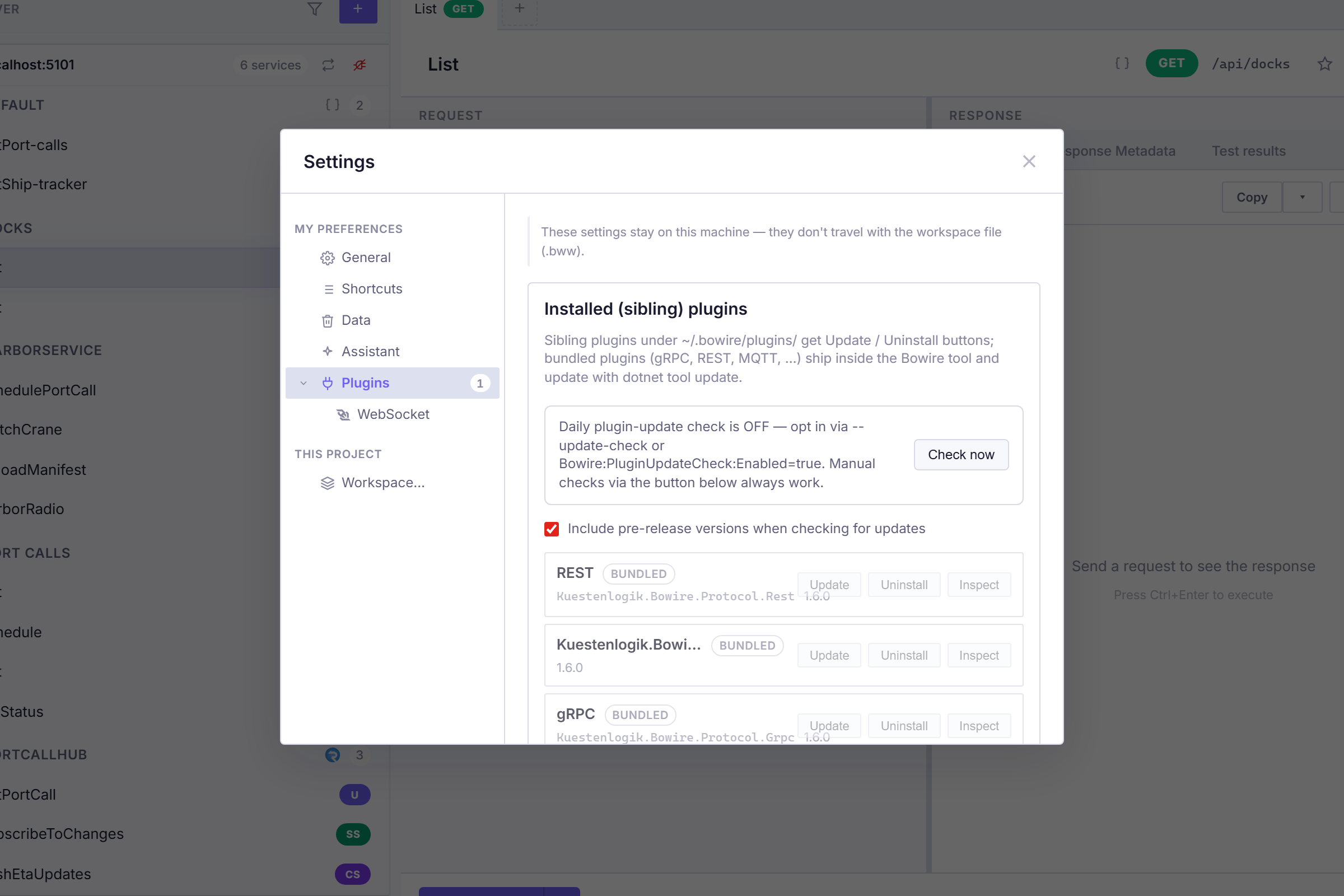Viewport: 1344px width, 896px height.
Task: Open Shortcuts preferences
Action: coord(392,289)
